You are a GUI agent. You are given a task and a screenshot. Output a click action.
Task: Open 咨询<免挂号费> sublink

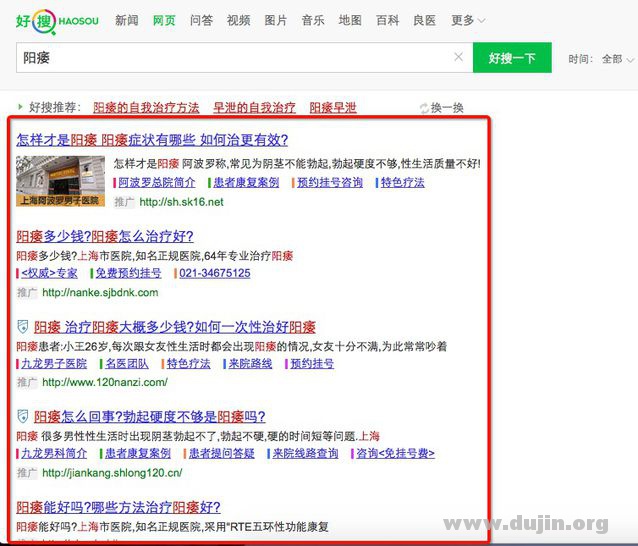pyautogui.click(x=395, y=453)
